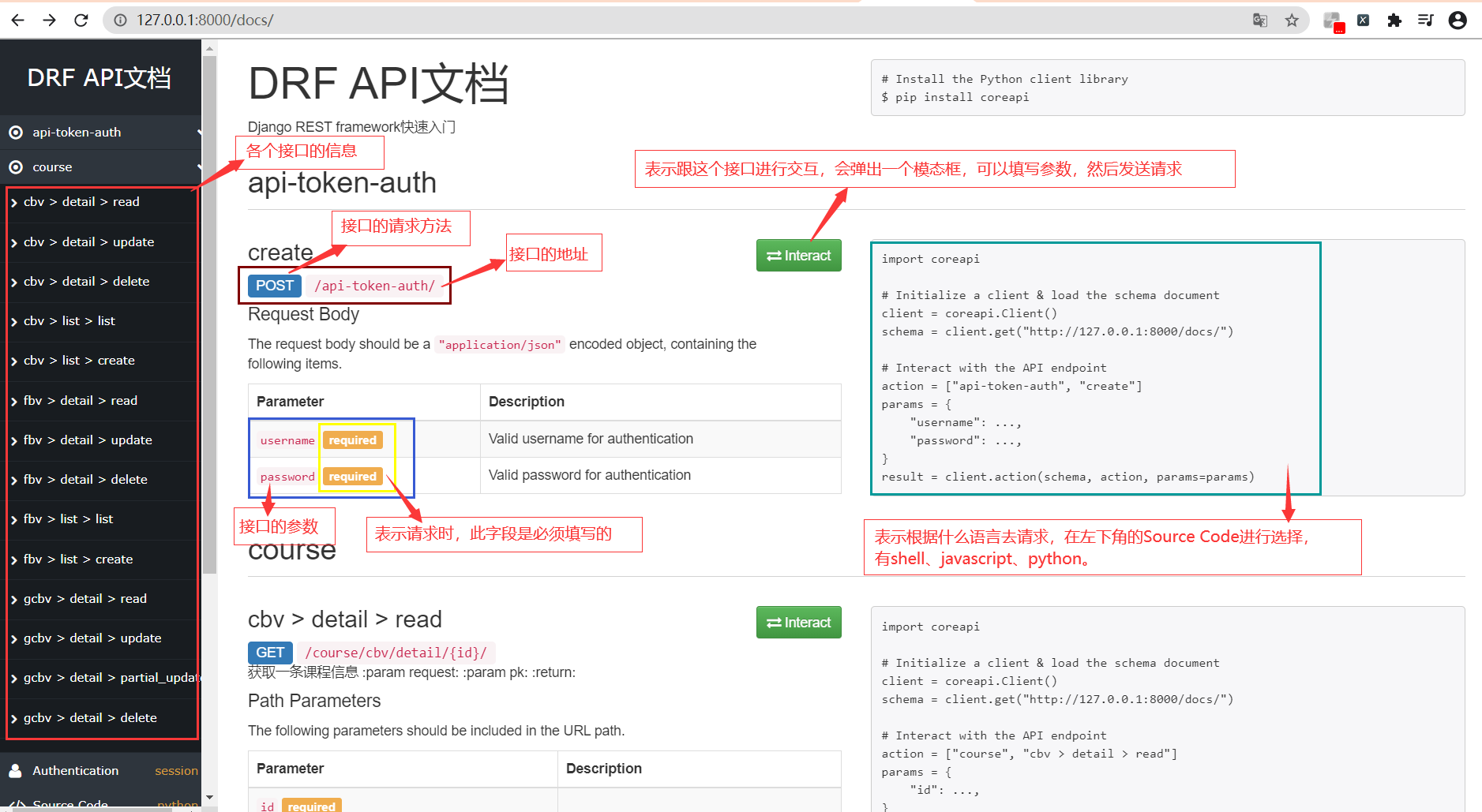
Task: Click sidebar scrollbar down arrow
Action: (x=209, y=798)
